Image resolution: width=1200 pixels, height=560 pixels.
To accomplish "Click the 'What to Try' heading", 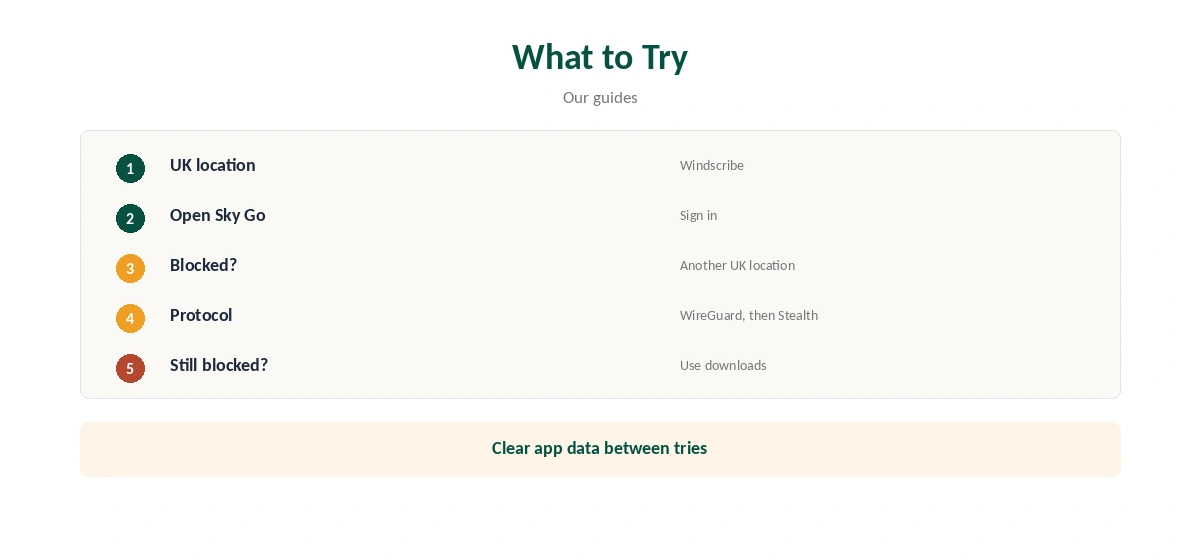I will pyautogui.click(x=600, y=57).
